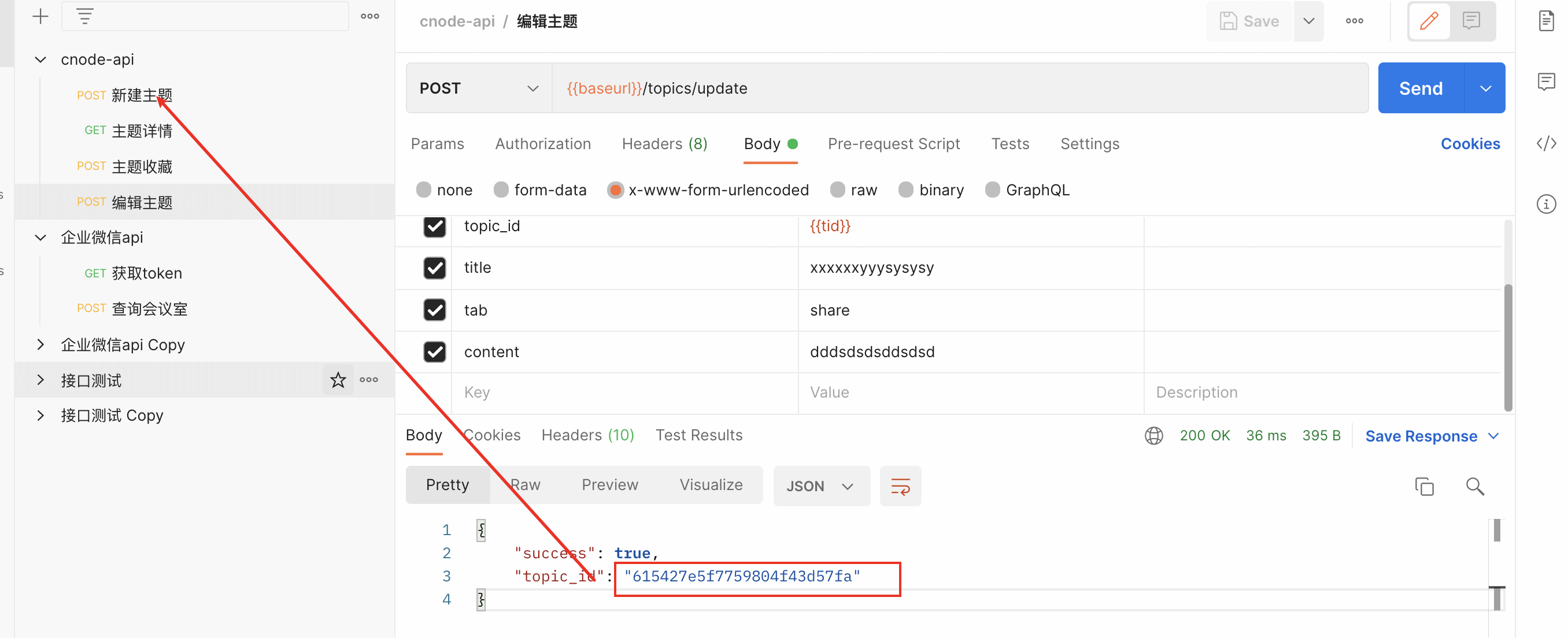Star the 接口测试 collection

[338, 380]
